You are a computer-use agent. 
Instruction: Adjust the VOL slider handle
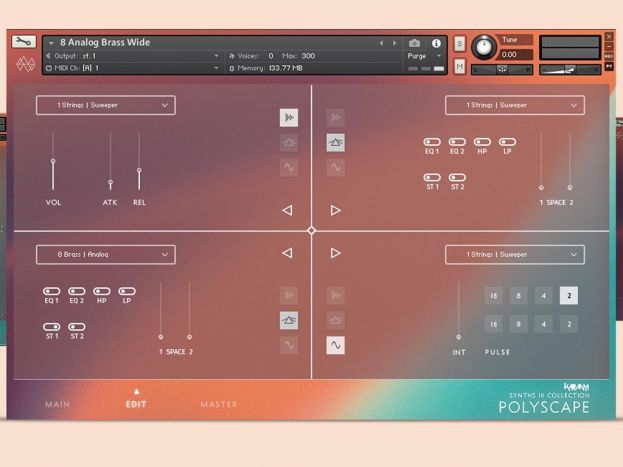pyautogui.click(x=53, y=161)
